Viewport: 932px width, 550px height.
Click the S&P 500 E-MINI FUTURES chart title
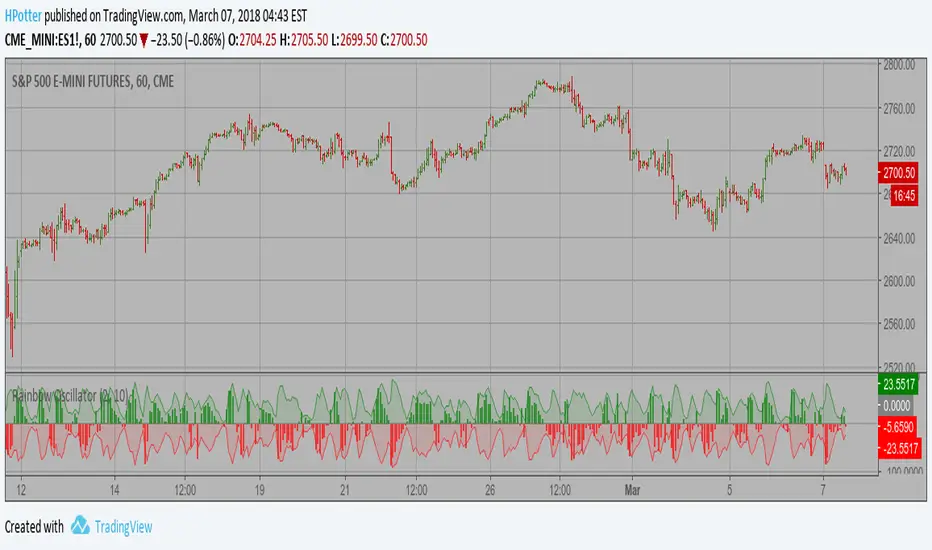93,80
